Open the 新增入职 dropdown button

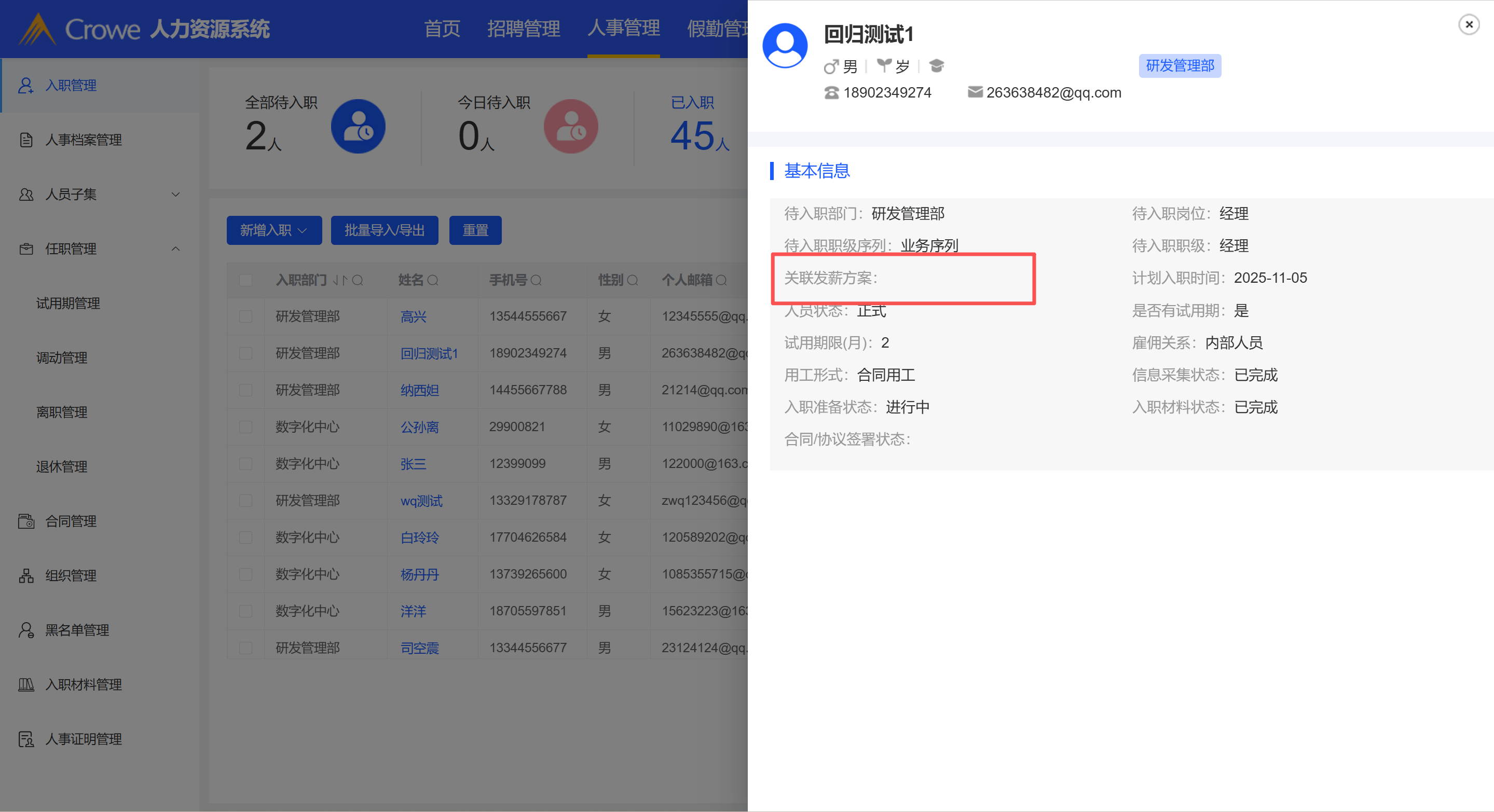click(274, 231)
